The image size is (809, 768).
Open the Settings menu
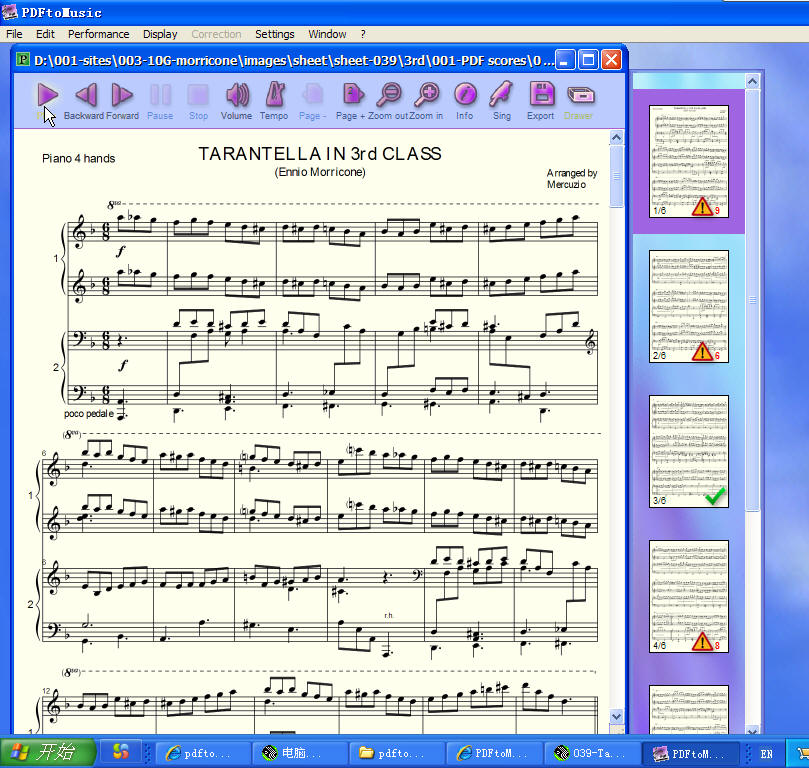(x=274, y=34)
